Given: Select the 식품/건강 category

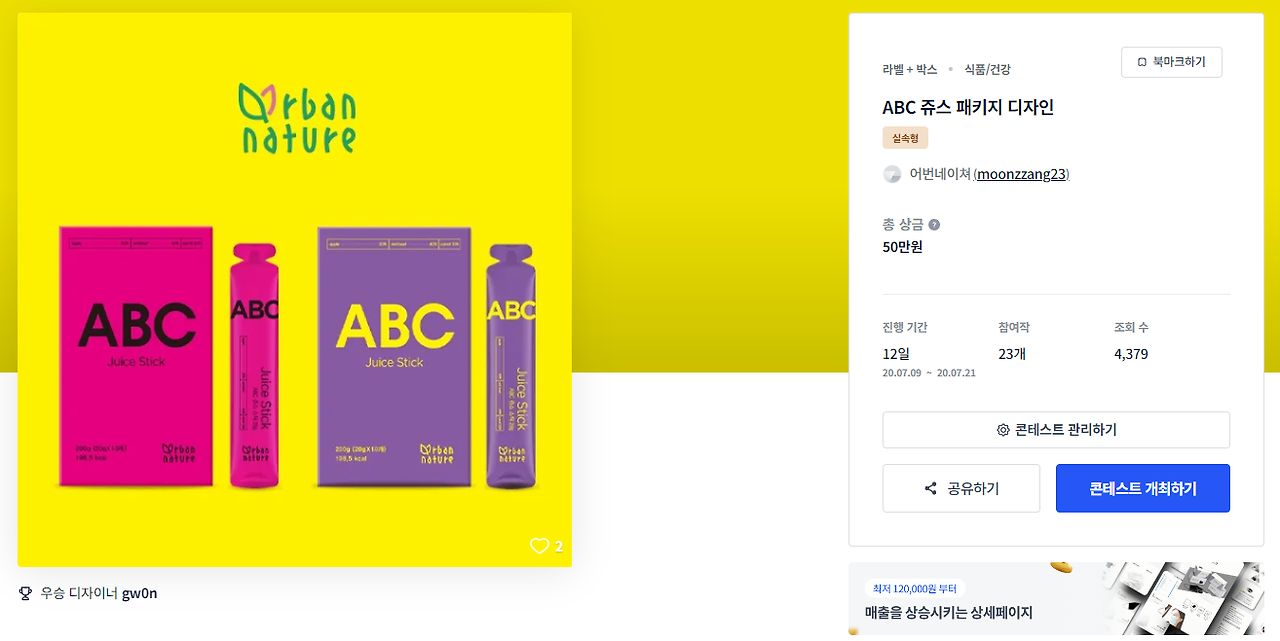Looking at the screenshot, I should pyautogui.click(x=987, y=69).
